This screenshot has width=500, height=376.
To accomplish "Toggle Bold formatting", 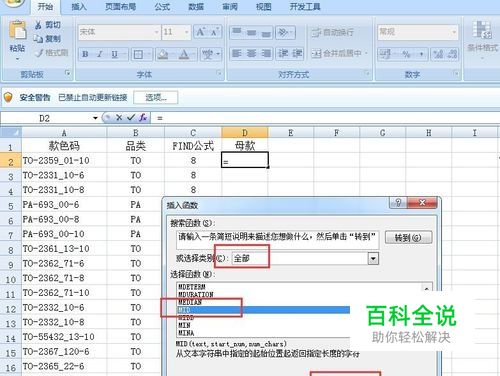I will point(85,54).
